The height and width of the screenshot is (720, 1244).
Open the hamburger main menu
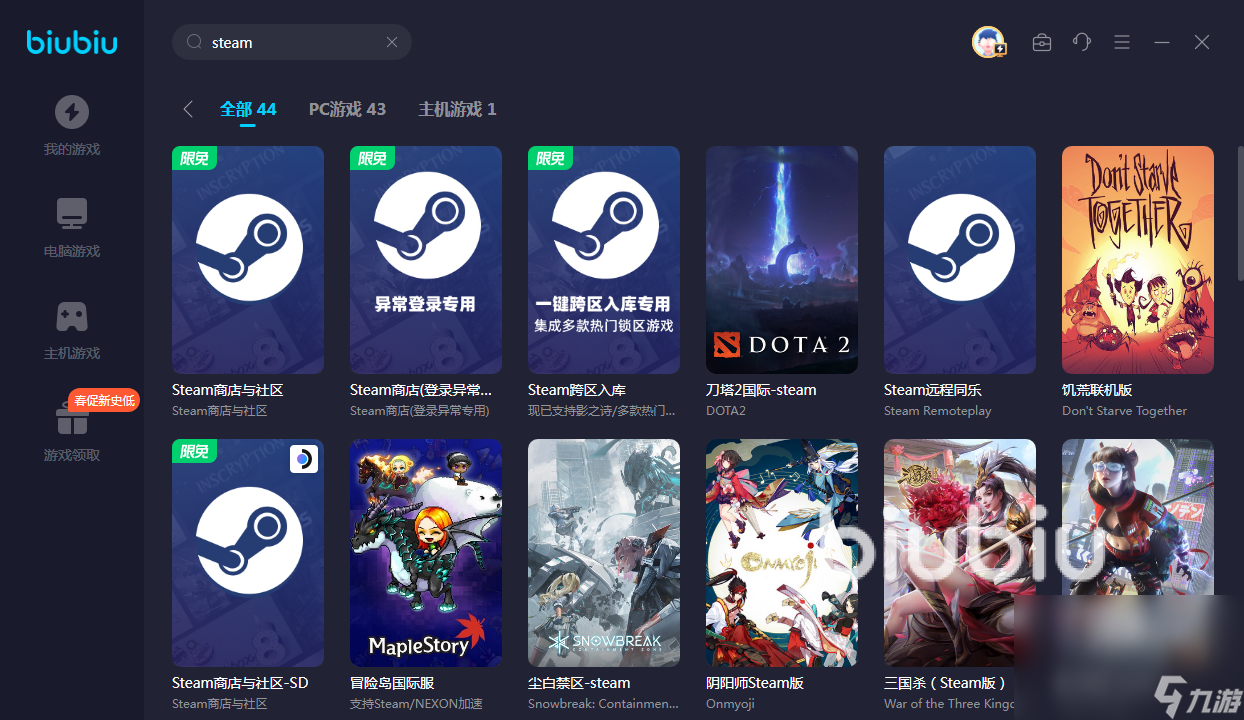(1122, 42)
